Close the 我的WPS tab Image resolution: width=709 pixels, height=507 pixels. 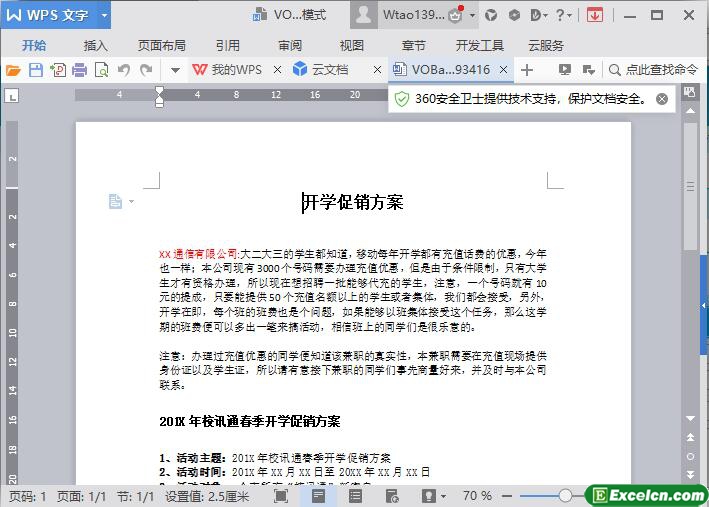[277, 70]
